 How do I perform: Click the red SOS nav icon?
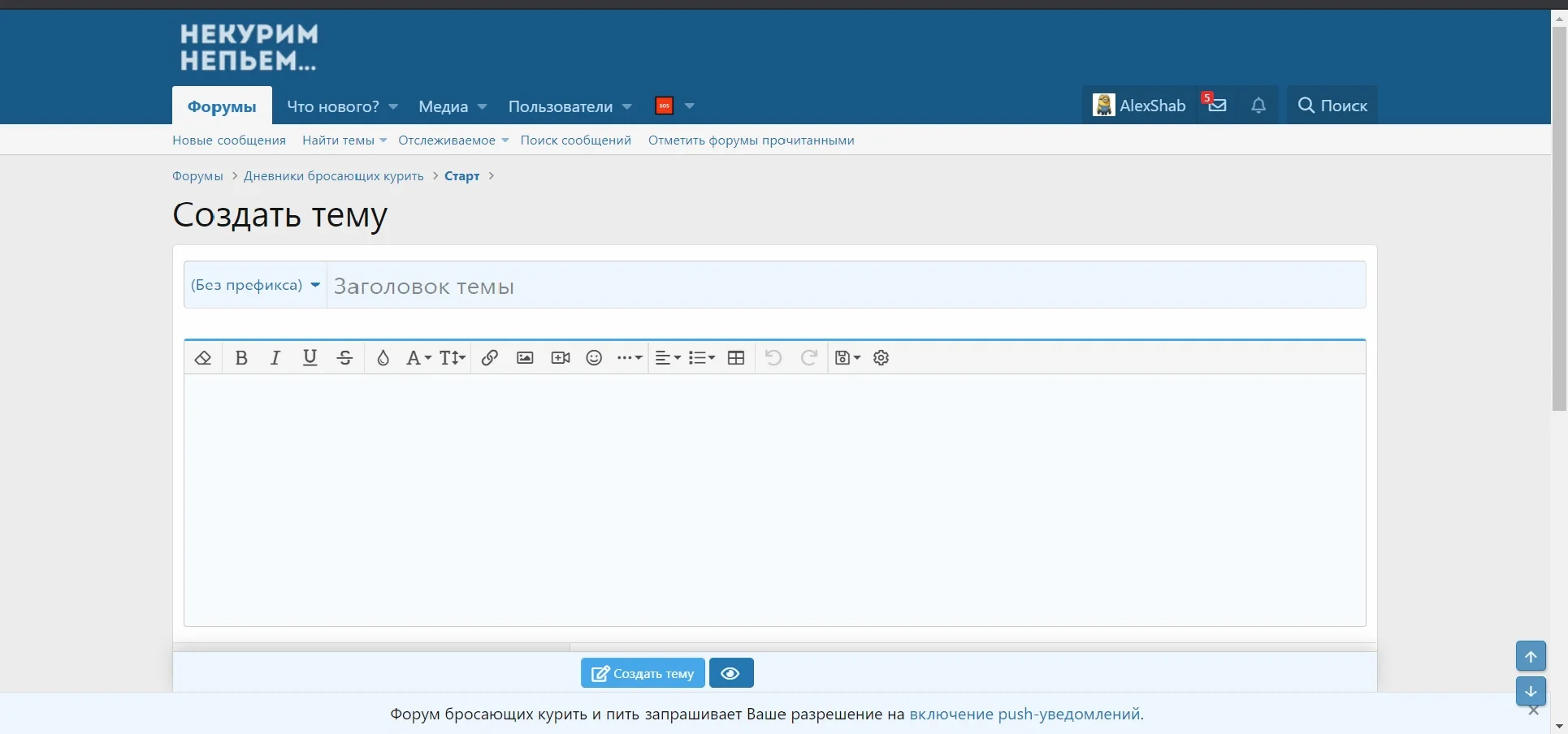coord(665,106)
